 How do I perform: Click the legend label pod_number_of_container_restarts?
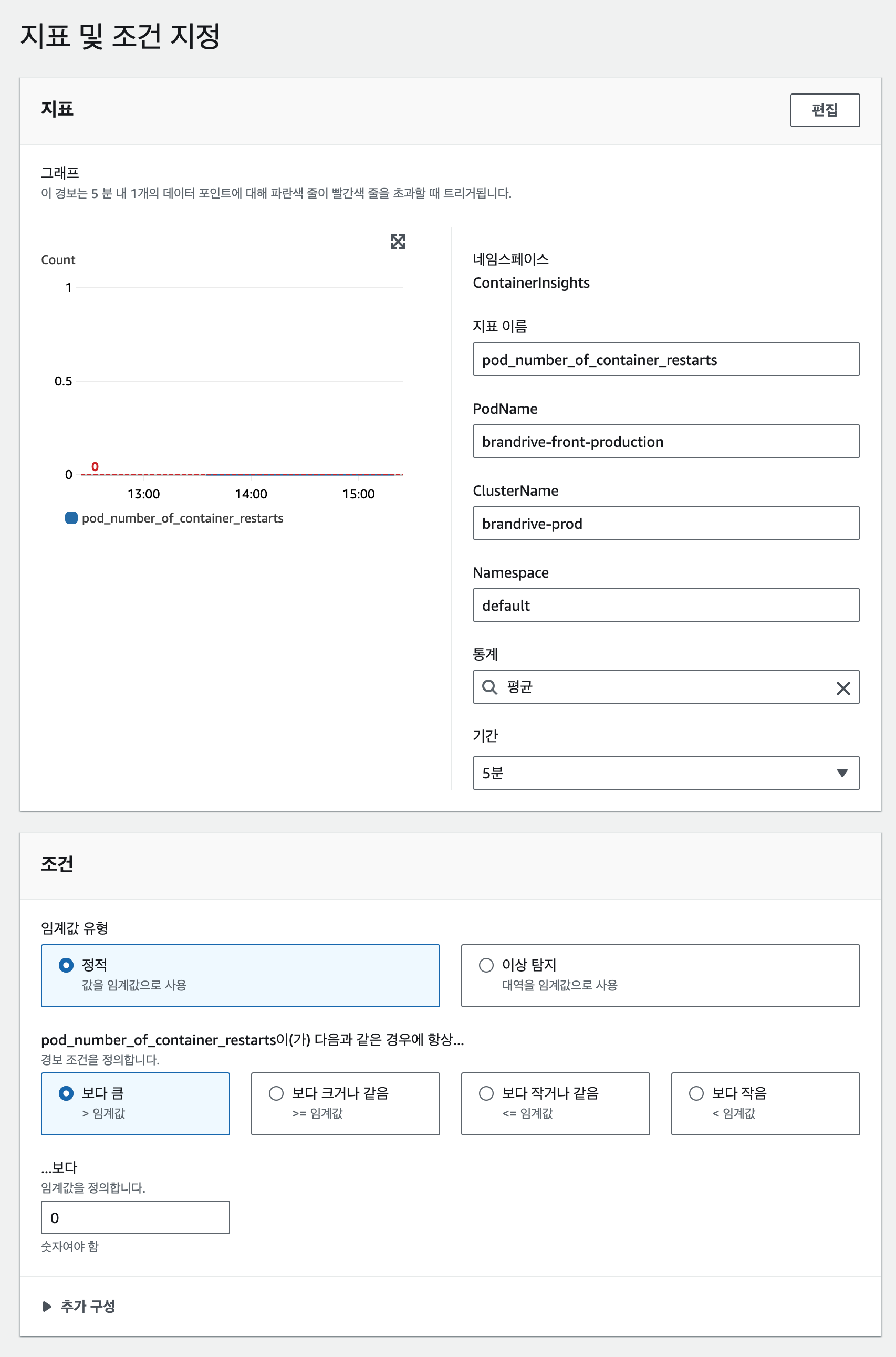click(182, 518)
